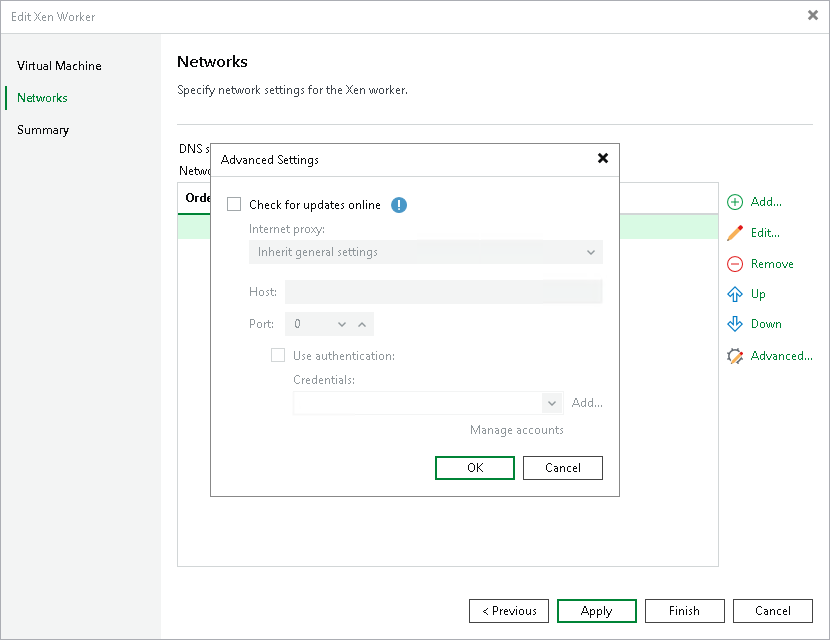Confirm with OK in Advanced Settings
Screen dimensions: 830x640
point(475,468)
